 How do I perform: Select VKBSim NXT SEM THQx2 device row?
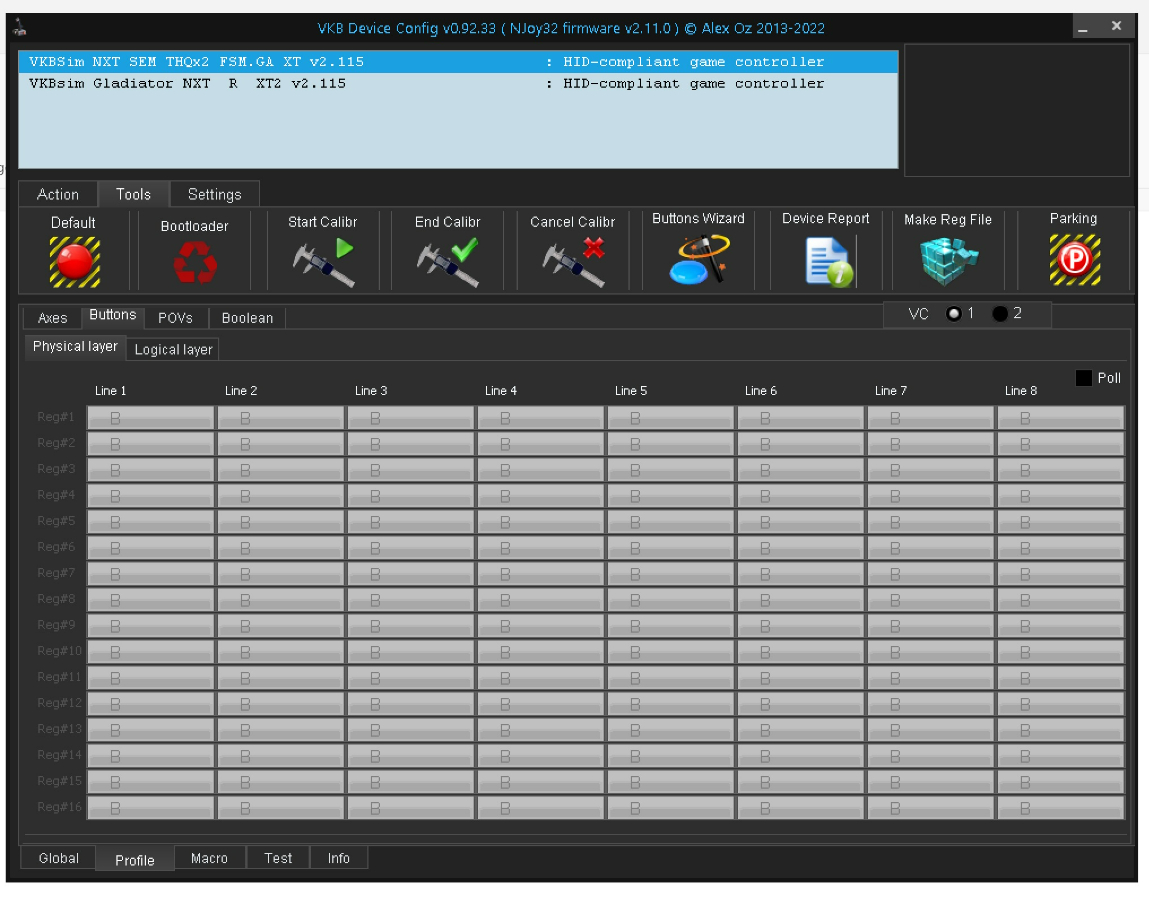(x=459, y=62)
